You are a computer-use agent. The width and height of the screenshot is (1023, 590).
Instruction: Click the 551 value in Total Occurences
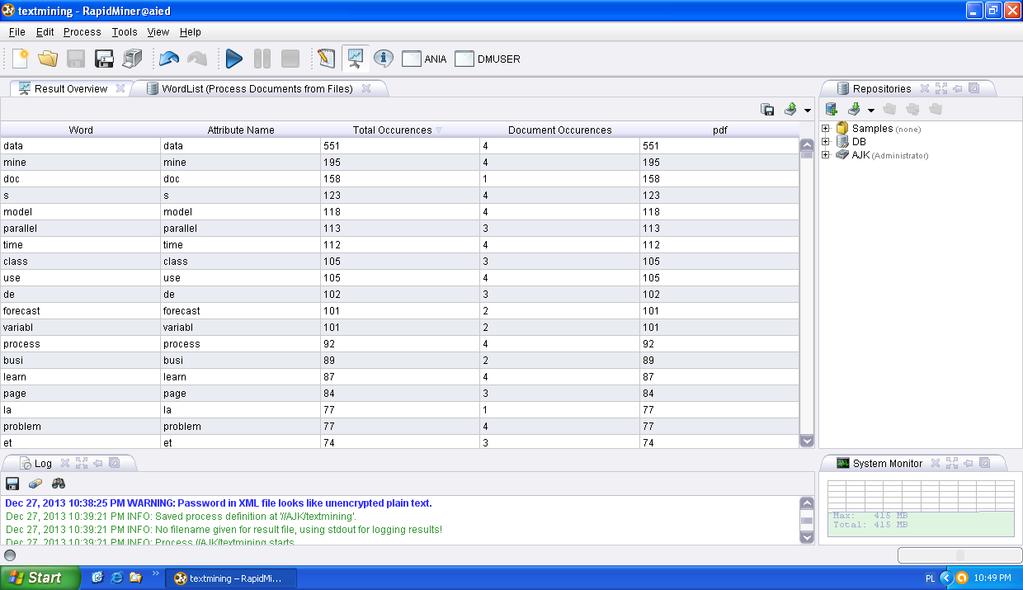[400, 146]
